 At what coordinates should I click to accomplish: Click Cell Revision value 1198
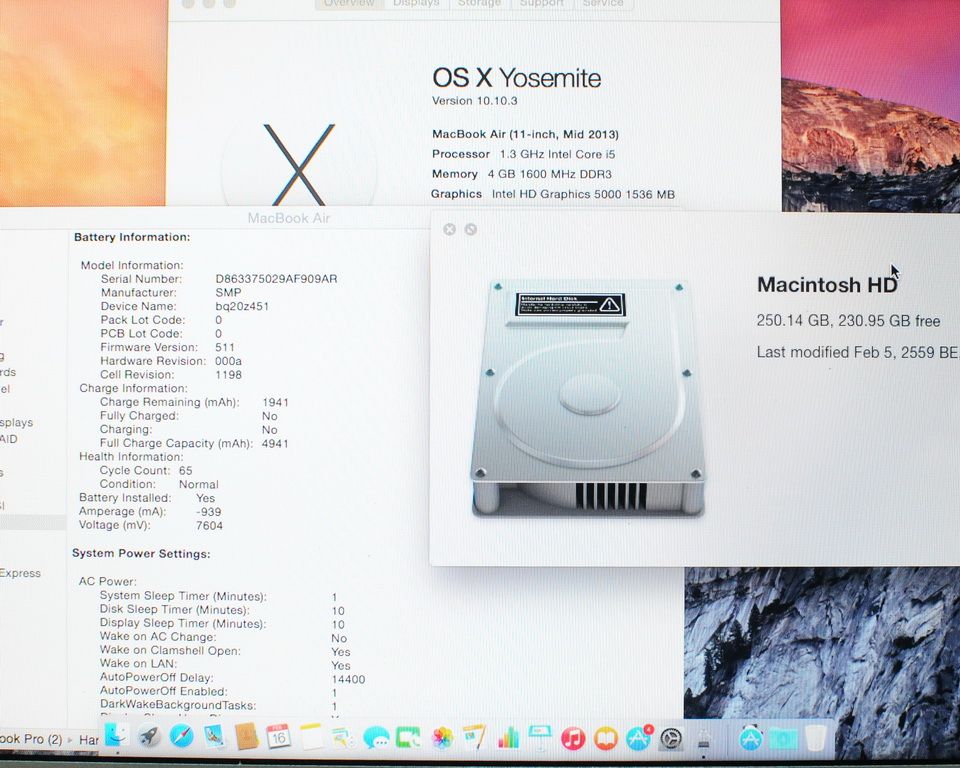(228, 375)
